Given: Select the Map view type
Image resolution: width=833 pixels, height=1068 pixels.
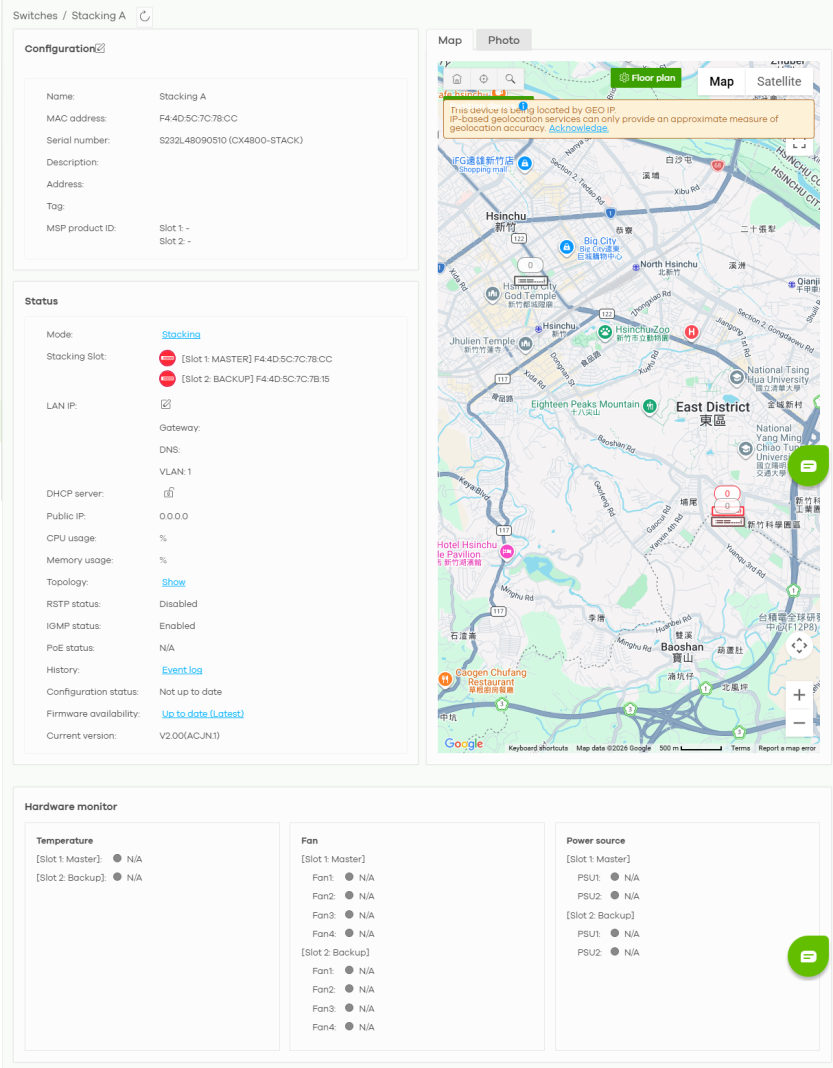Looking at the screenshot, I should (721, 82).
